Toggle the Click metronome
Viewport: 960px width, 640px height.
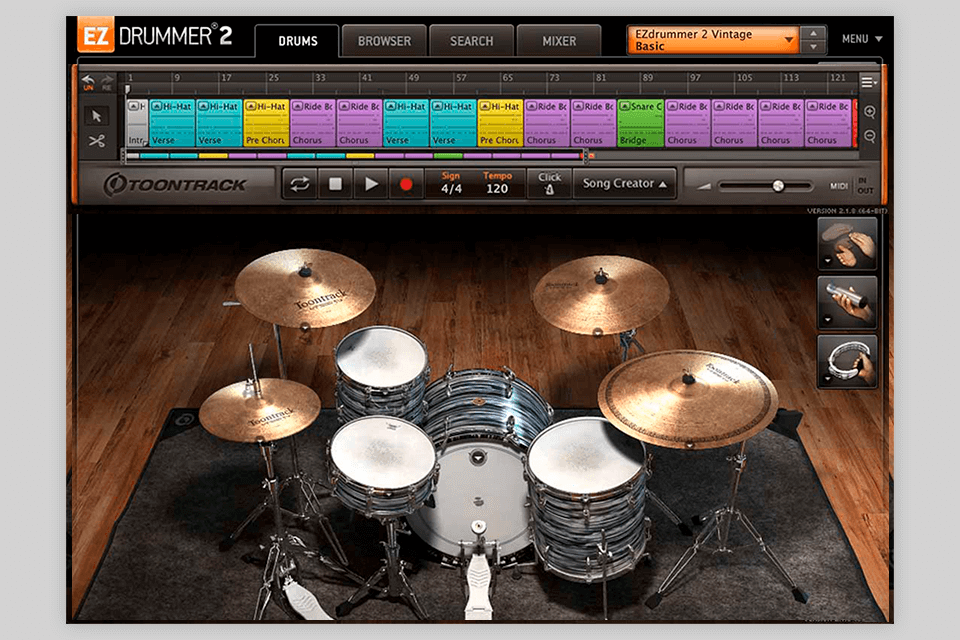click(549, 184)
